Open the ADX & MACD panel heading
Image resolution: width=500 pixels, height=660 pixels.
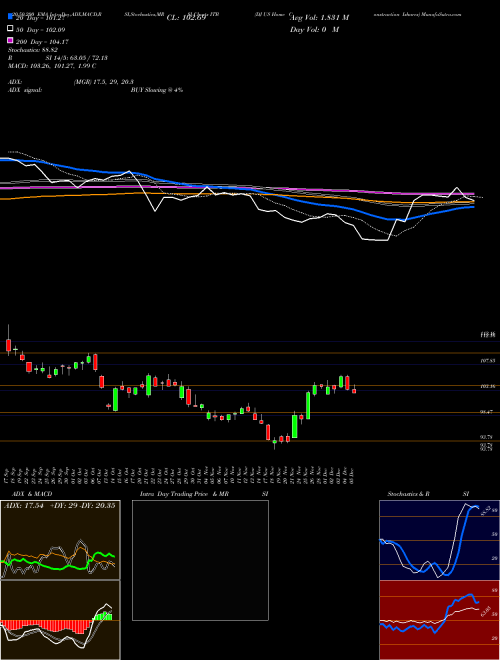pos(32,494)
